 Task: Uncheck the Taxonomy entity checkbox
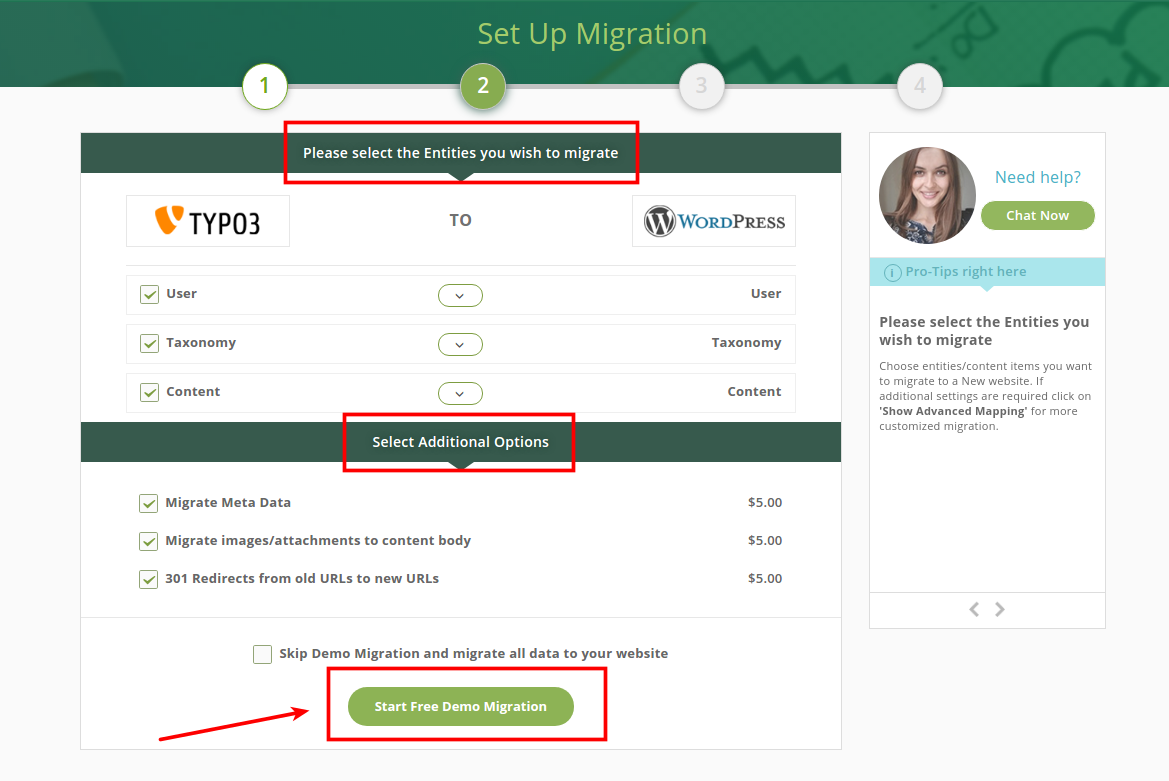point(149,344)
